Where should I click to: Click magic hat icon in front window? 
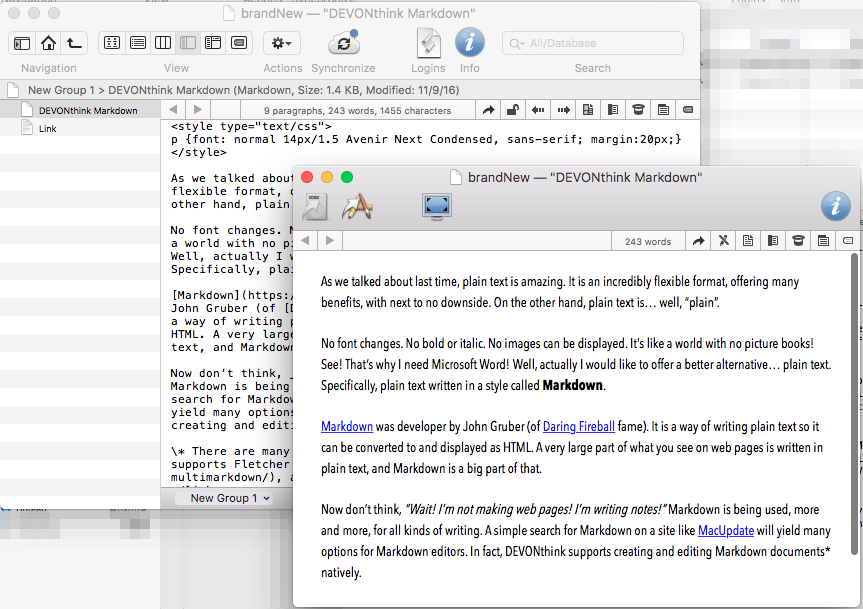(799, 241)
